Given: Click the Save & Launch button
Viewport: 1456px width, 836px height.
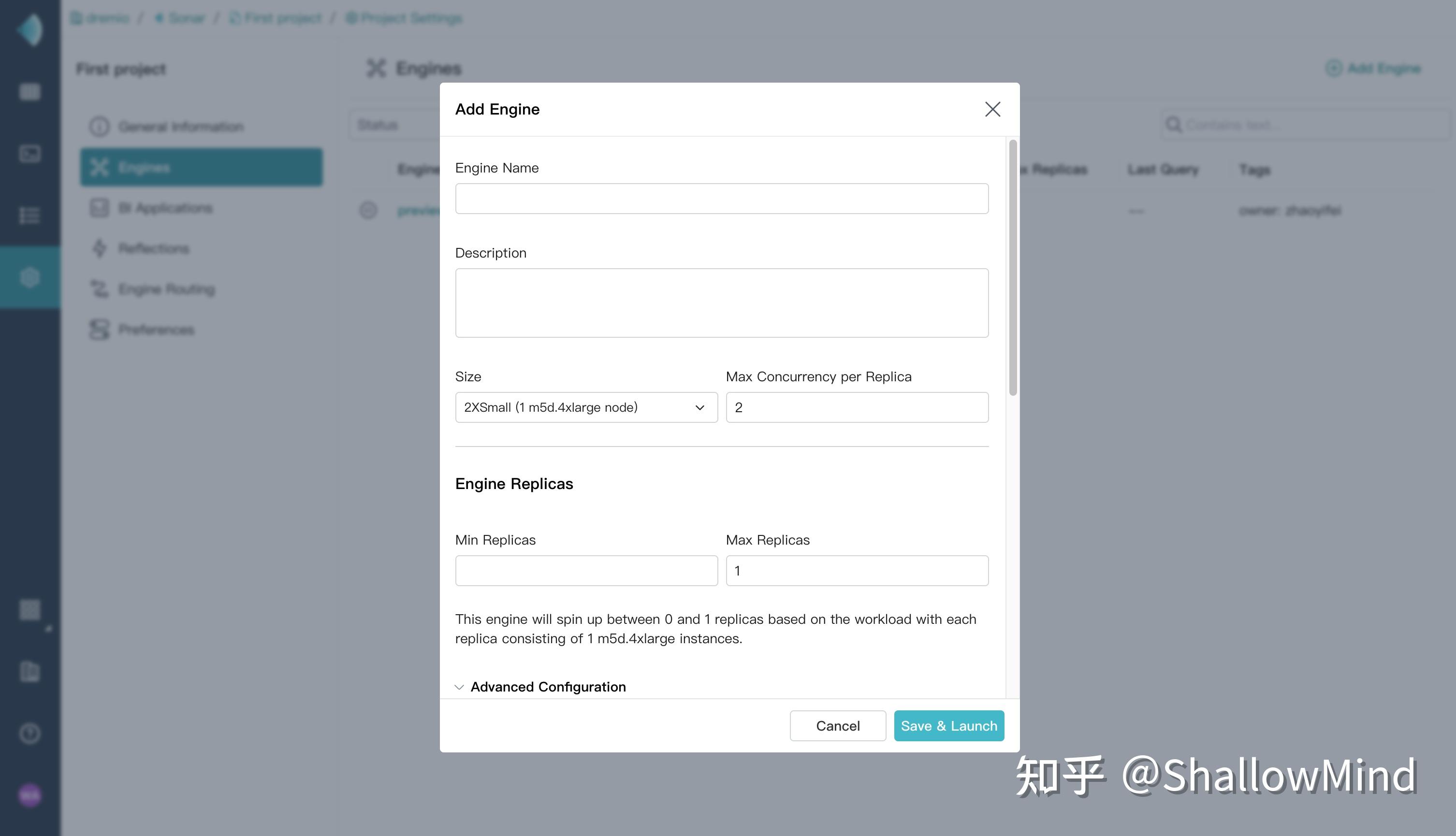Looking at the screenshot, I should (948, 726).
